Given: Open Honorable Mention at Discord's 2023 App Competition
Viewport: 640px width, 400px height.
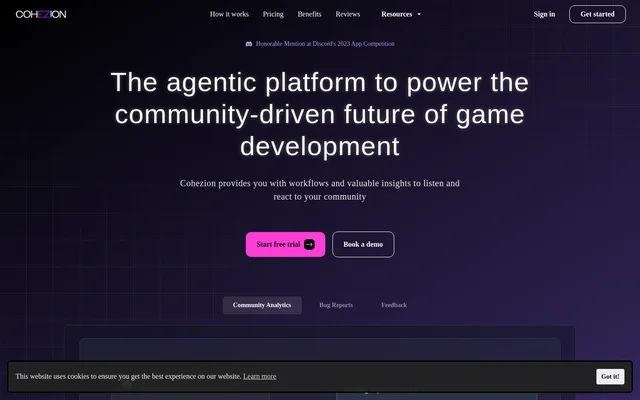Looking at the screenshot, I should (x=325, y=44).
